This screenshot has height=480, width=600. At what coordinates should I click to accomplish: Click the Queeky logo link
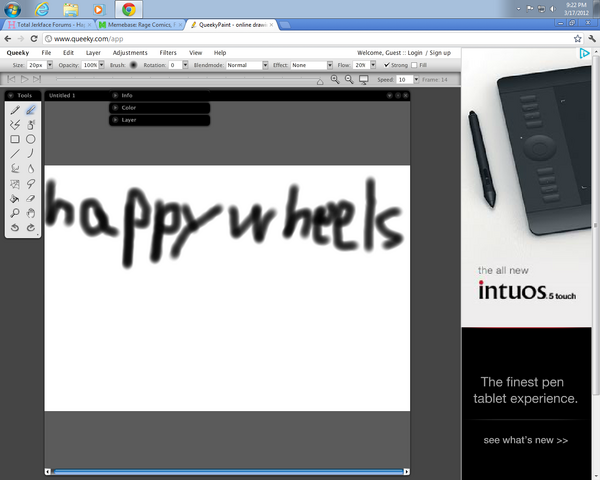(18, 53)
